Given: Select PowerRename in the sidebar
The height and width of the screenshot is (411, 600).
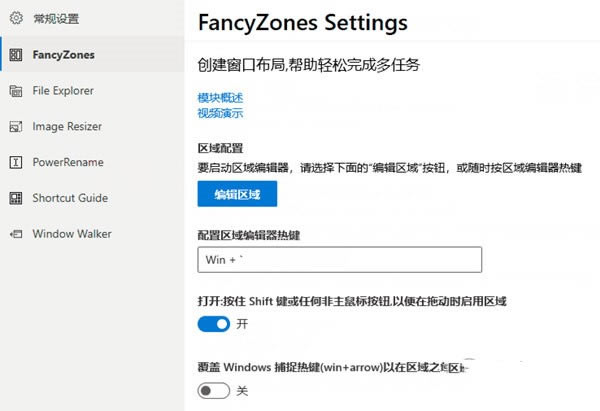Looking at the screenshot, I should tap(68, 162).
